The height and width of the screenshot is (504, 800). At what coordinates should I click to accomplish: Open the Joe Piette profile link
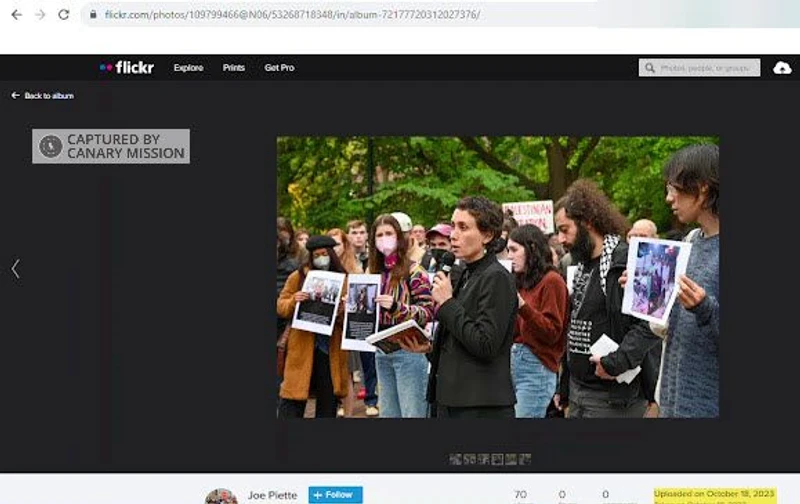pyautogui.click(x=272, y=495)
